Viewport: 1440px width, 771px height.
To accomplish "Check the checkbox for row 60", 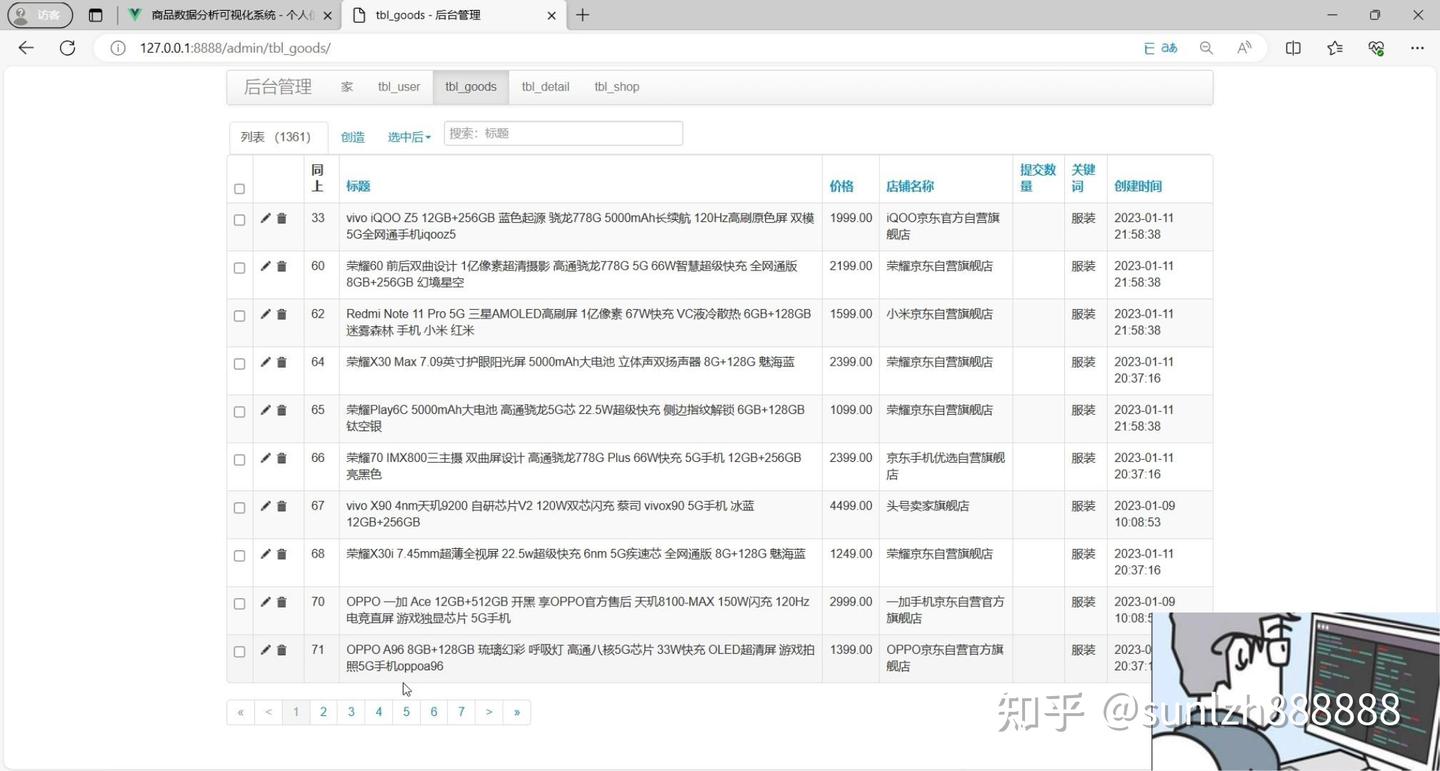I will click(239, 268).
